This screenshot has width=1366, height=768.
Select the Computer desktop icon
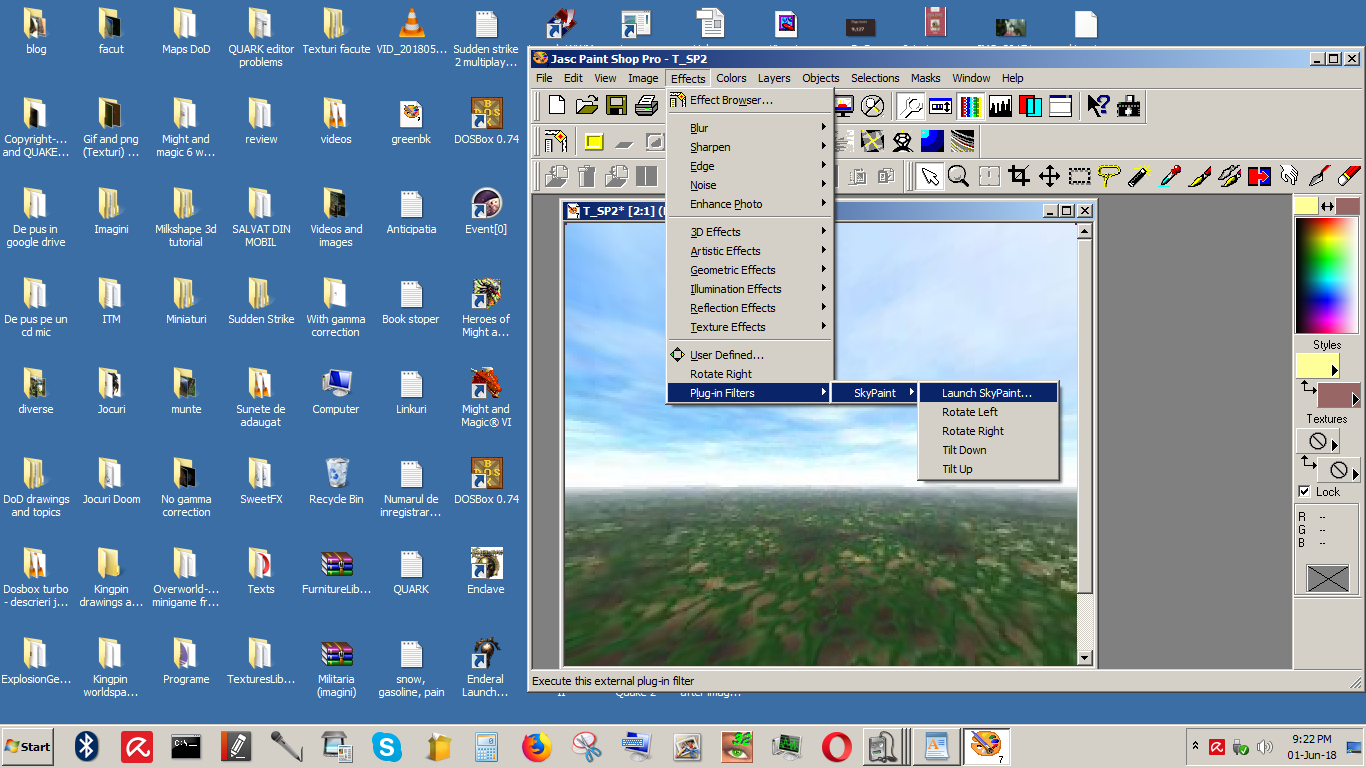(x=336, y=392)
